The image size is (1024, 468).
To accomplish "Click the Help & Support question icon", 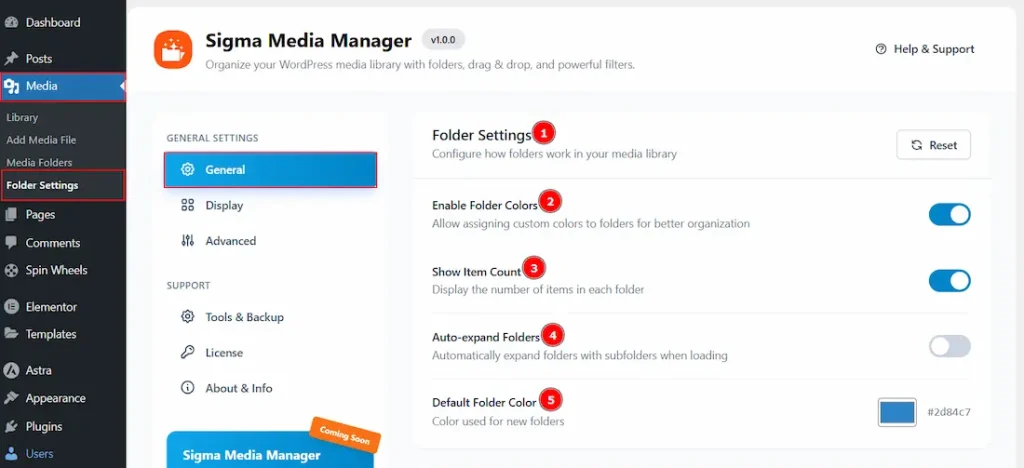I will (881, 49).
